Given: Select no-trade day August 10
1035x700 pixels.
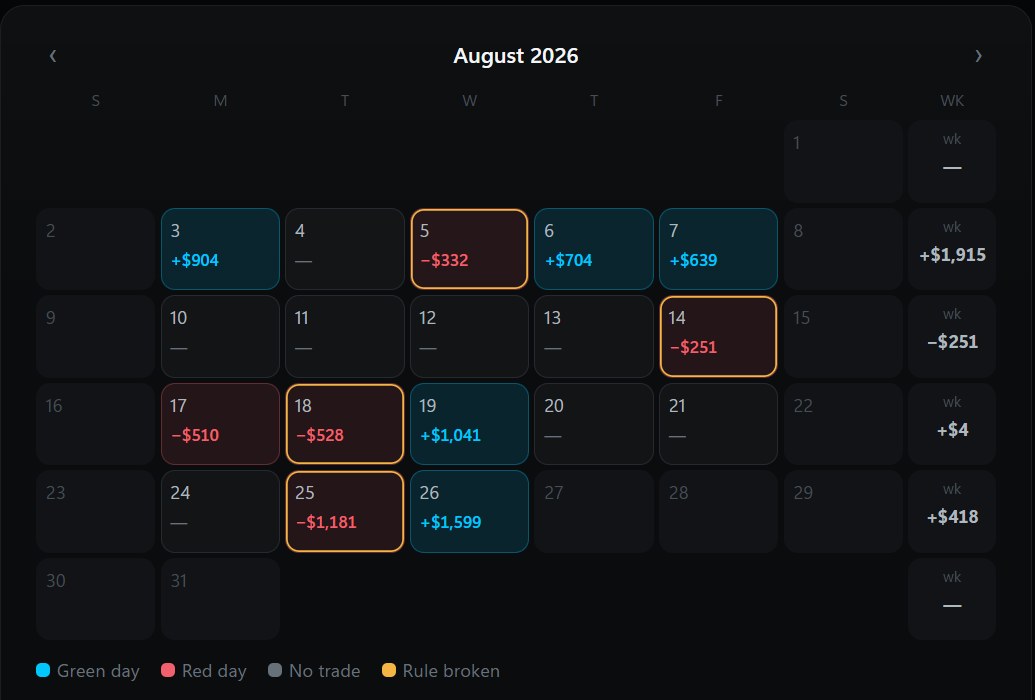Looking at the screenshot, I should tap(220, 337).
